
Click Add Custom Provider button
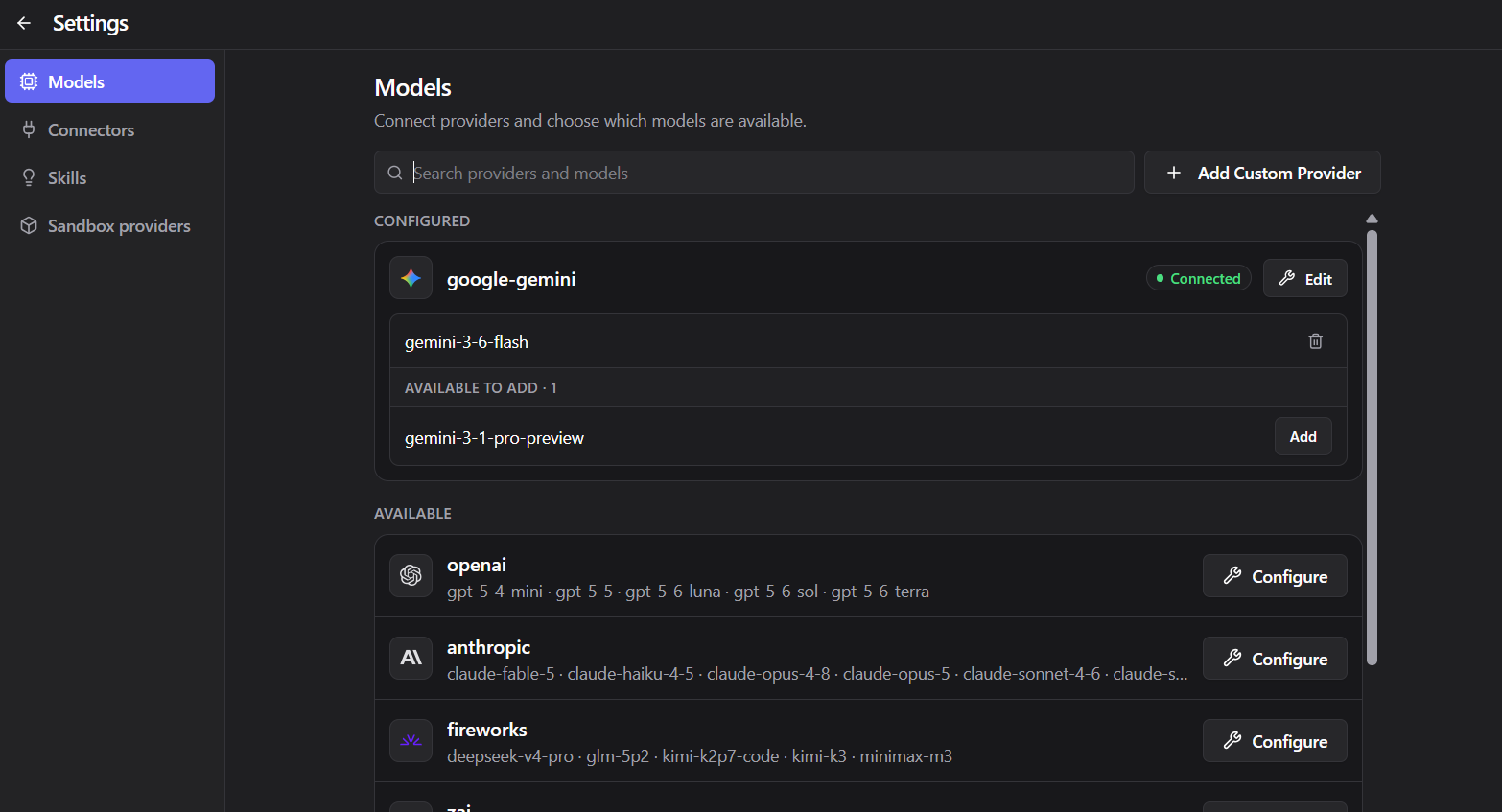1262,173
